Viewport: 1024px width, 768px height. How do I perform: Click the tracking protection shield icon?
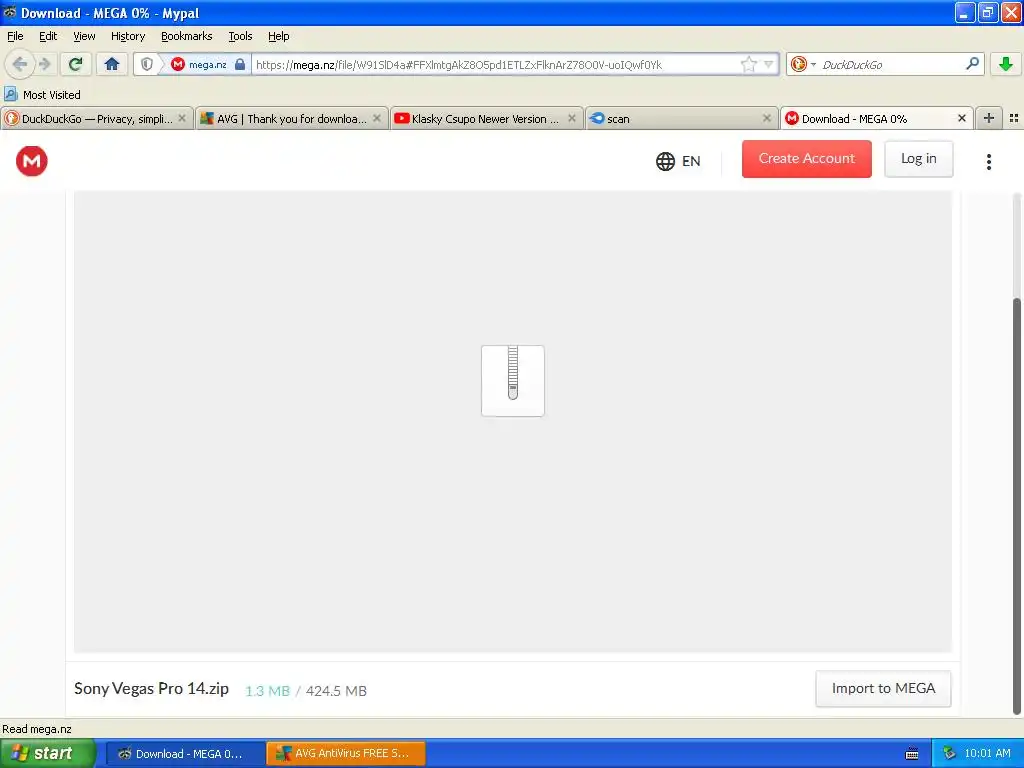(147, 64)
